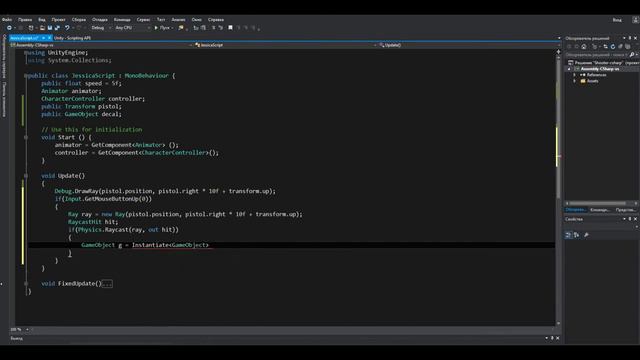Click the Property Pages wrench icon
The width and height of the screenshot is (640, 360).
tap(587, 235)
